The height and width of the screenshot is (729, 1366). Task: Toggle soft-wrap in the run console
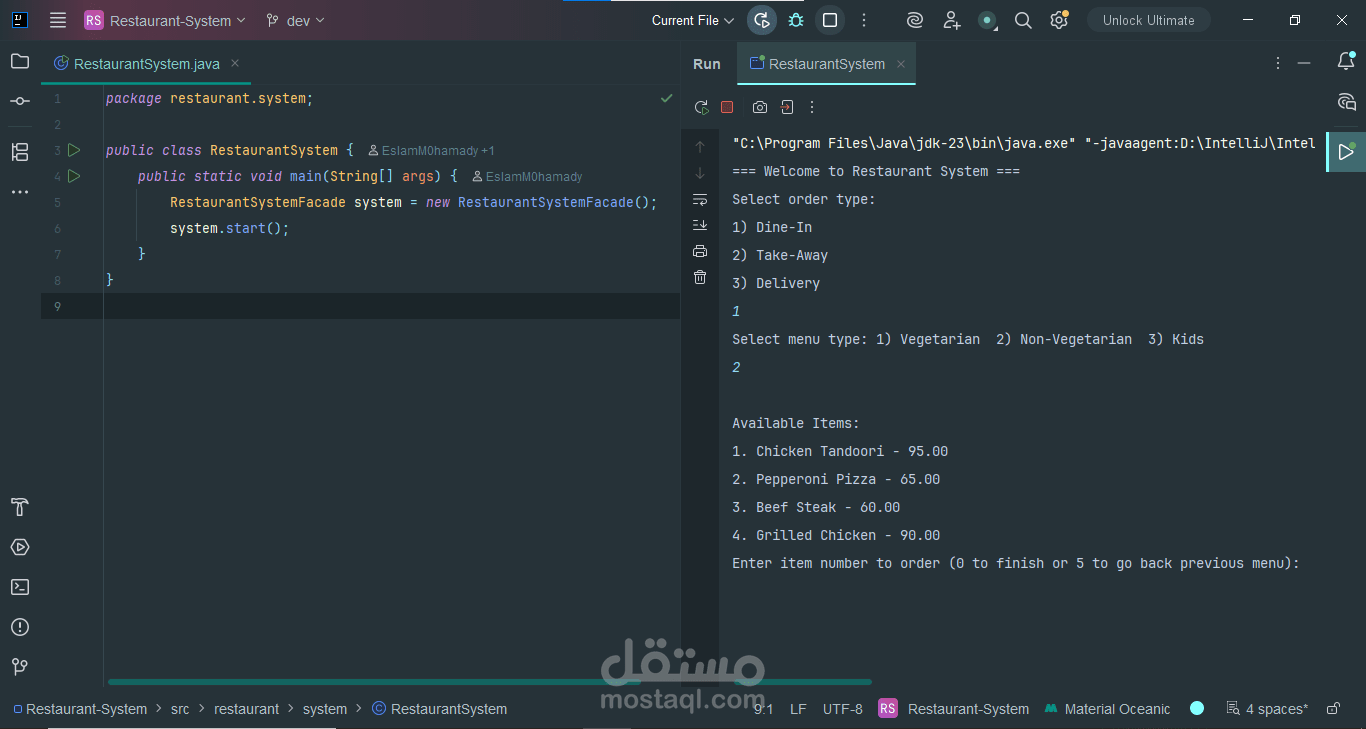pyautogui.click(x=699, y=199)
